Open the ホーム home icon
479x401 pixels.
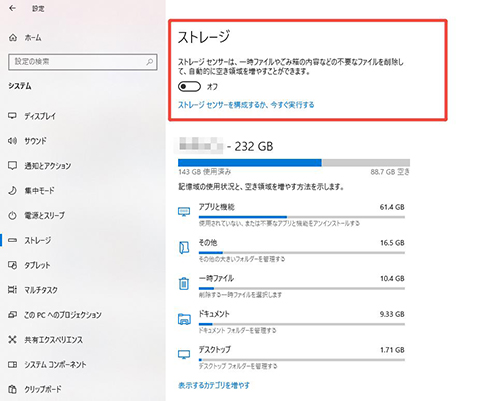(x=13, y=38)
